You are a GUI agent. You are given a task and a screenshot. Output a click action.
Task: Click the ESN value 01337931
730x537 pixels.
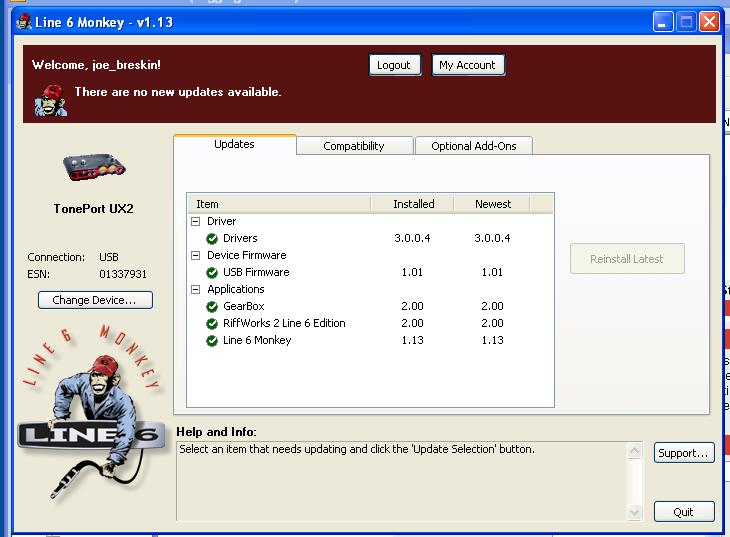point(123,274)
